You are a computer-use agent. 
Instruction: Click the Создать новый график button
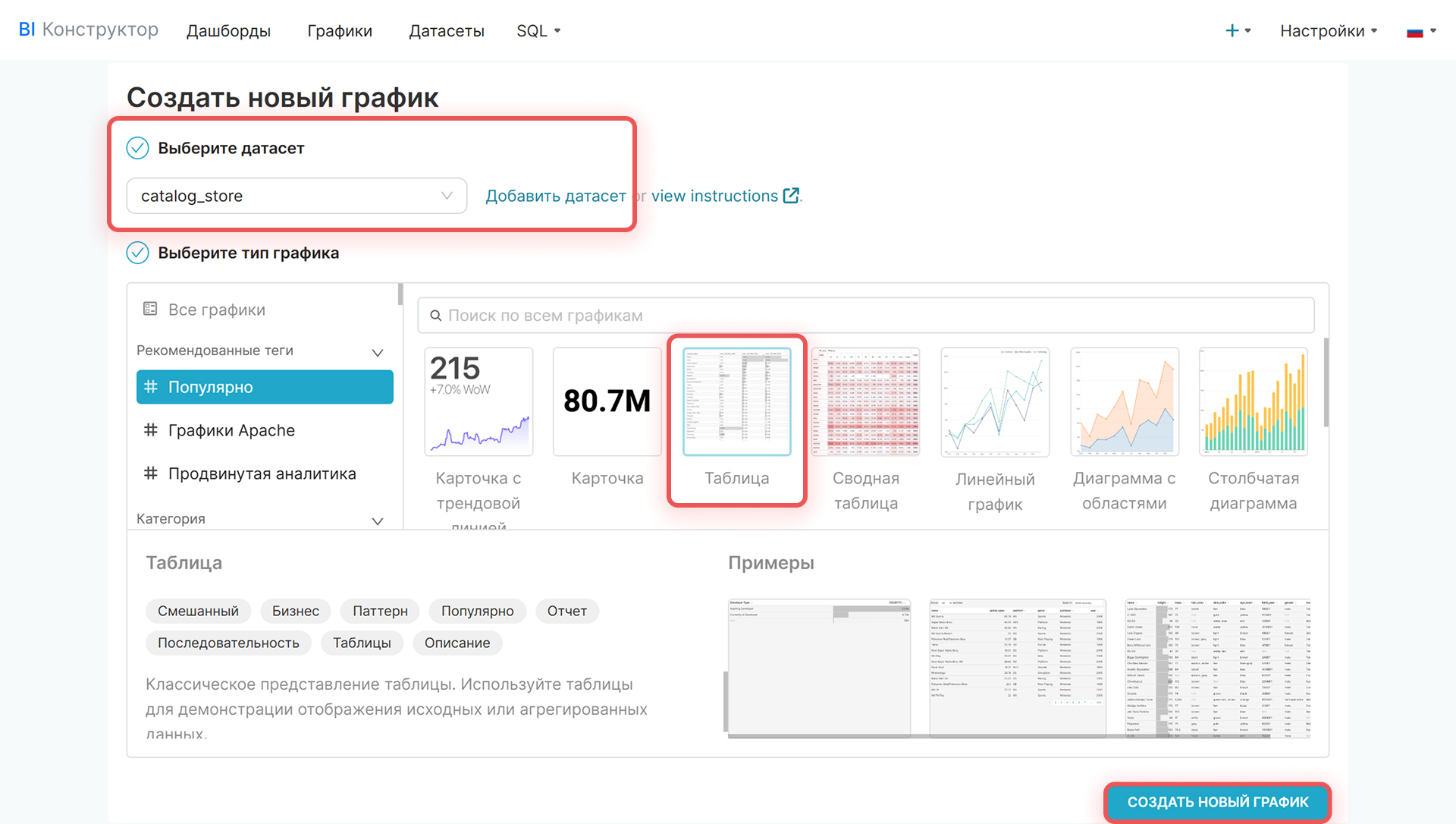click(x=1217, y=802)
